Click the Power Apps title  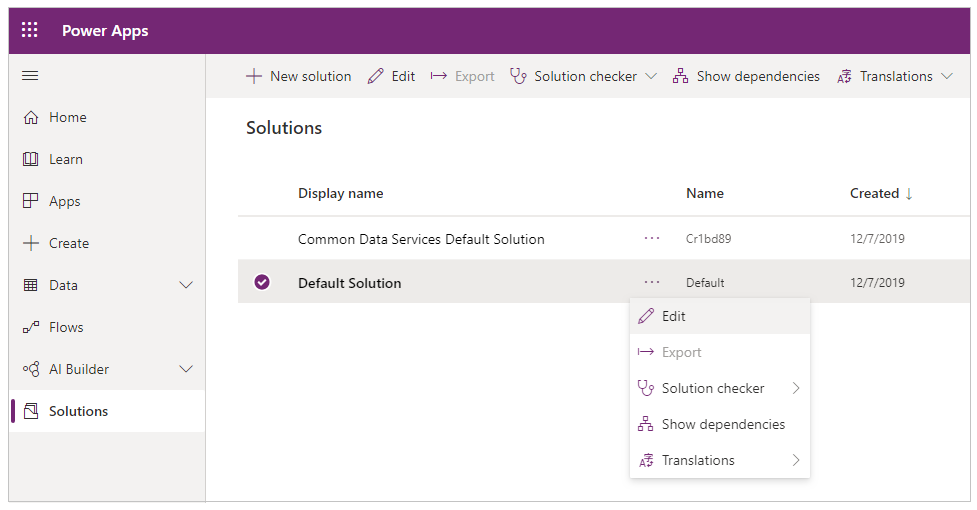105,31
